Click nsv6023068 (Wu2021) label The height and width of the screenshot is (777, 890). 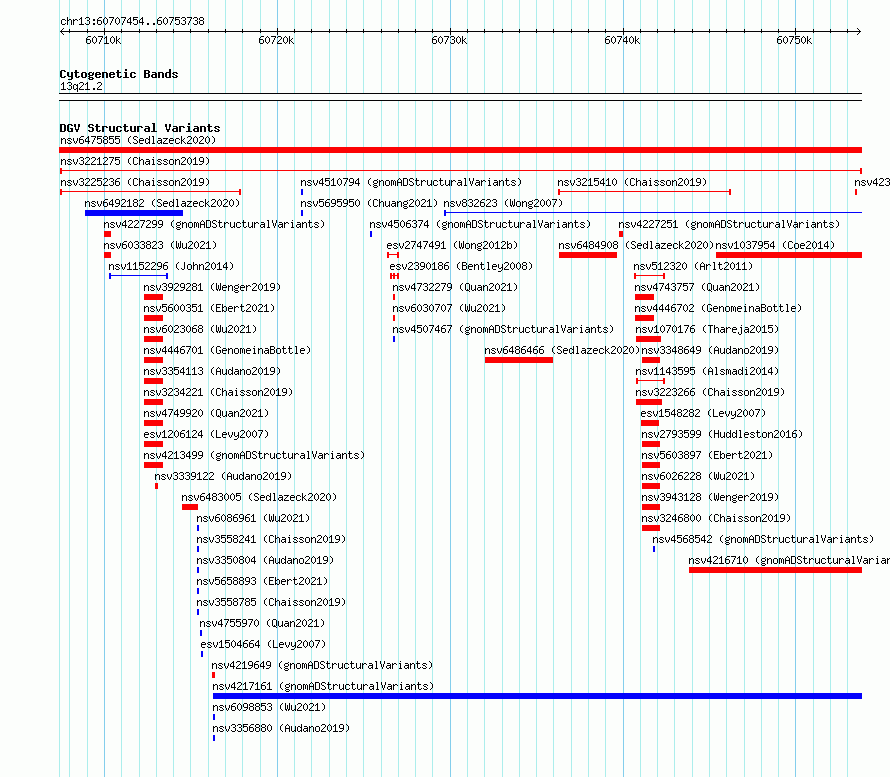point(200,329)
